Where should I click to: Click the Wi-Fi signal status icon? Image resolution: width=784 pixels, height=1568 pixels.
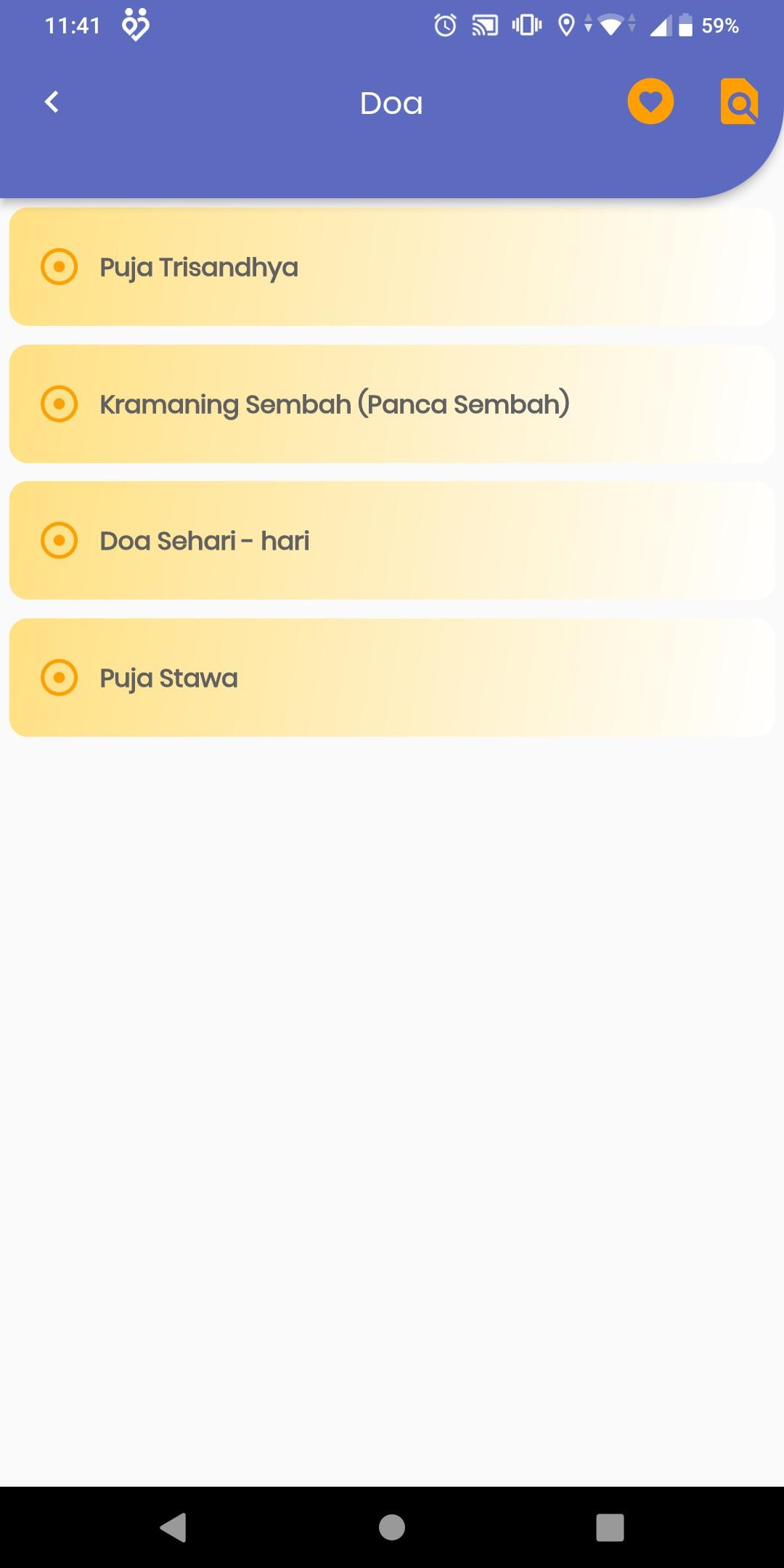[612, 26]
